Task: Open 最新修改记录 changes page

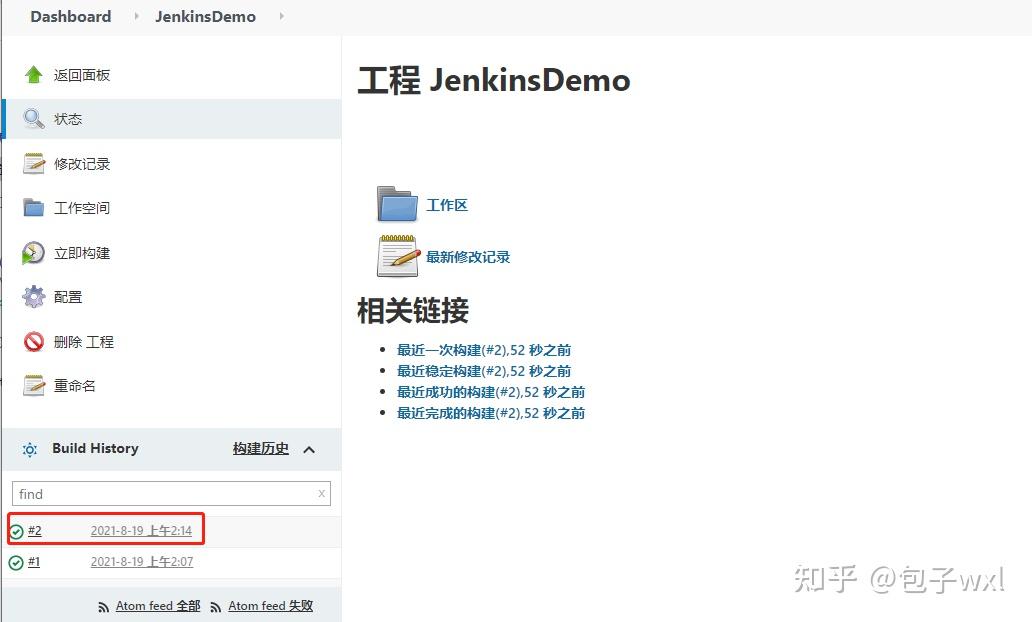Action: point(468,255)
